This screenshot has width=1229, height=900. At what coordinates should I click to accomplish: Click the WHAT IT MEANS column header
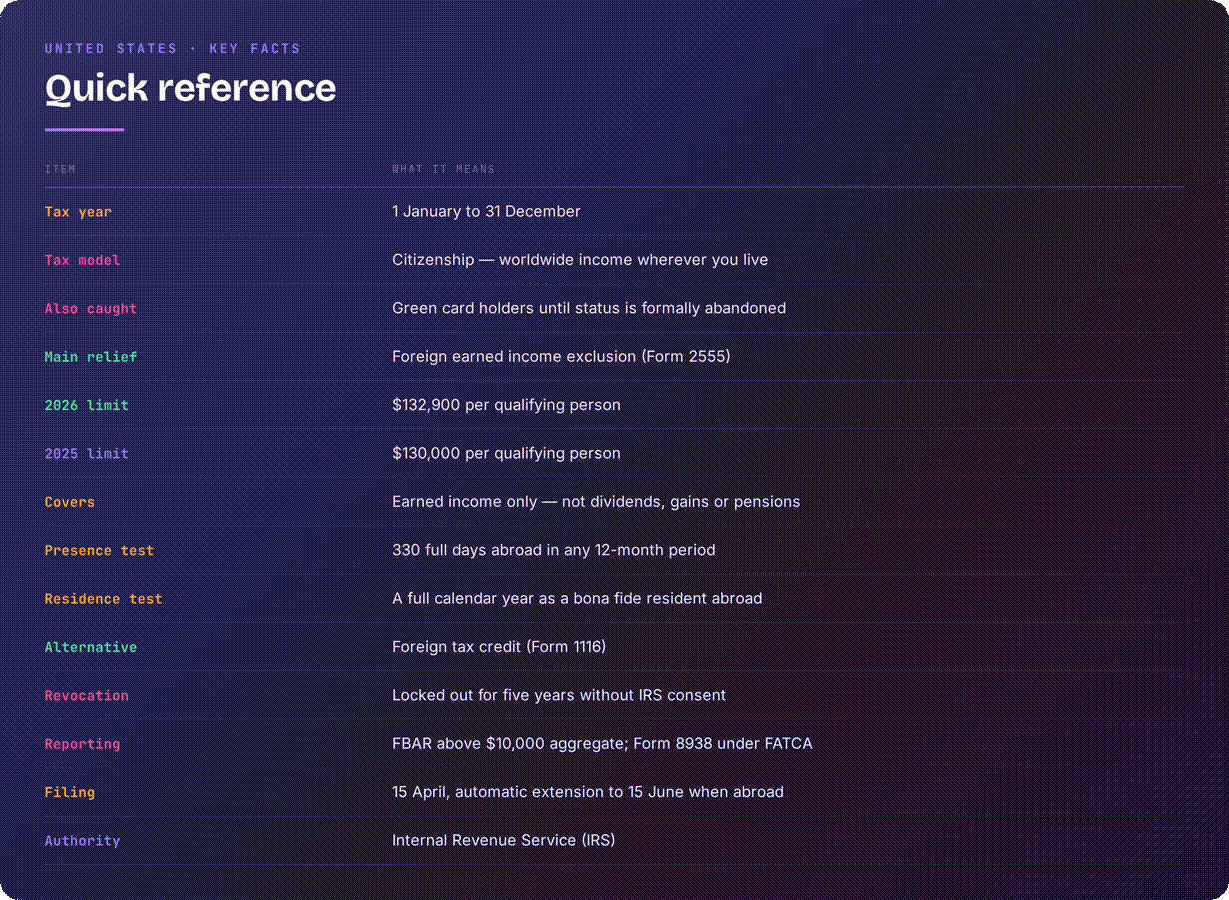coord(443,169)
